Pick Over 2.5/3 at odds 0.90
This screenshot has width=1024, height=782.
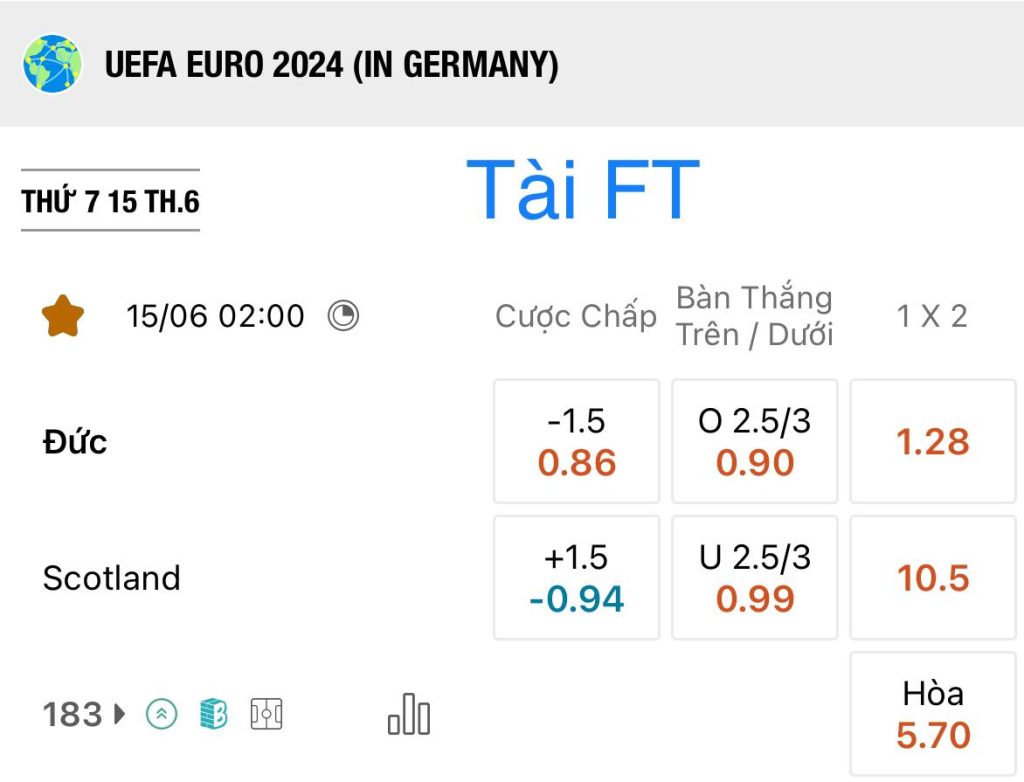755,442
